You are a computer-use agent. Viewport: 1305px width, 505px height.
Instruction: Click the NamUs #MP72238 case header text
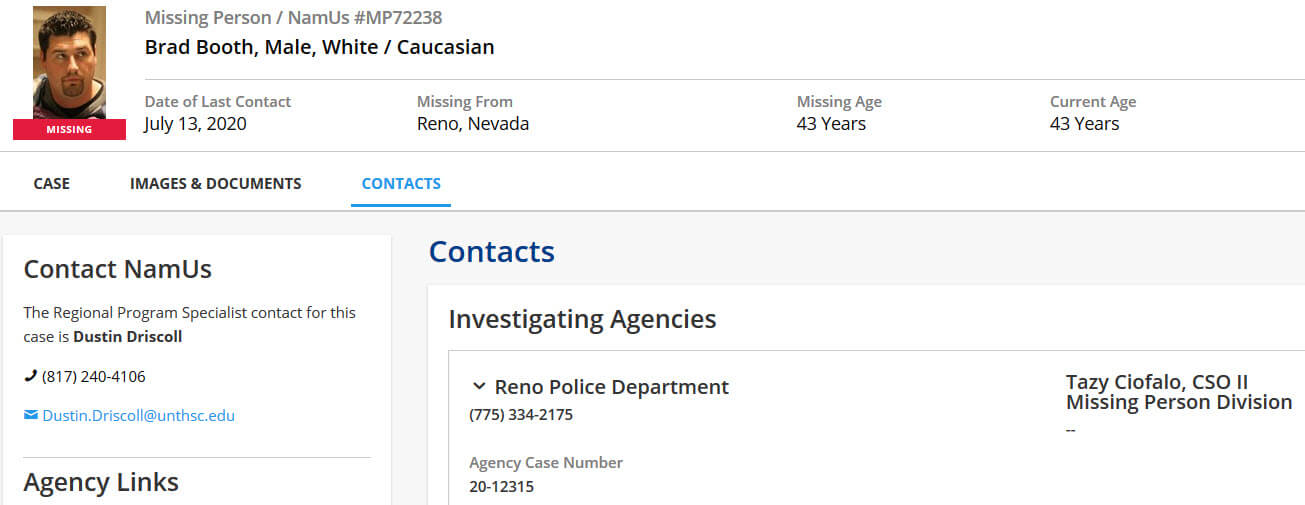(x=293, y=18)
